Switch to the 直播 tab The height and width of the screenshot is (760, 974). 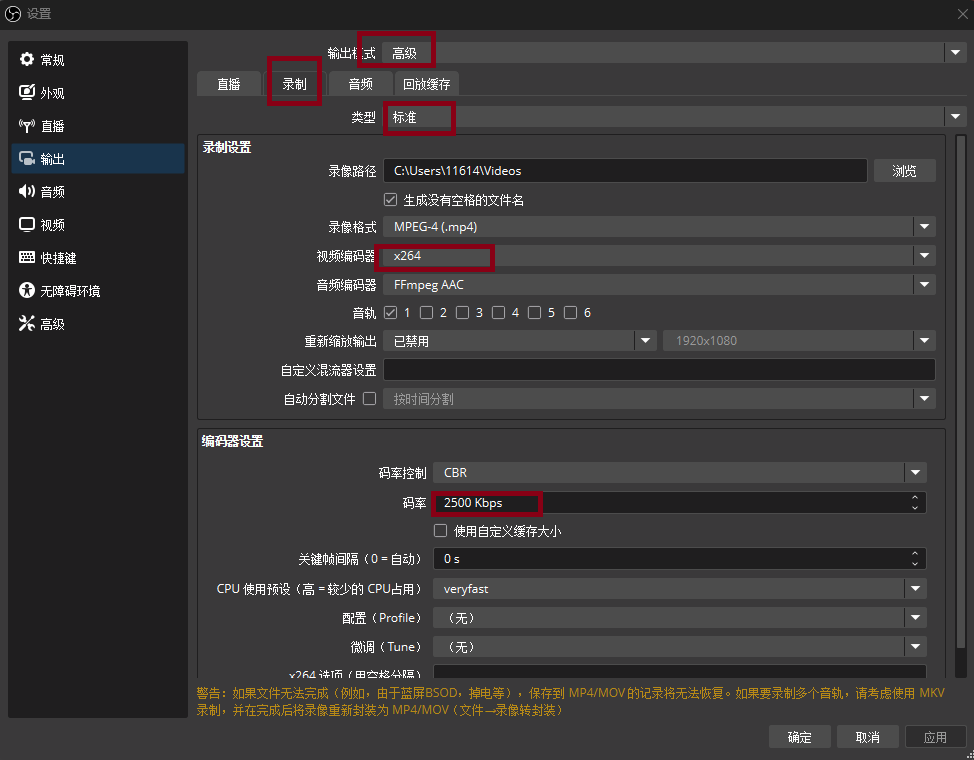[x=229, y=84]
